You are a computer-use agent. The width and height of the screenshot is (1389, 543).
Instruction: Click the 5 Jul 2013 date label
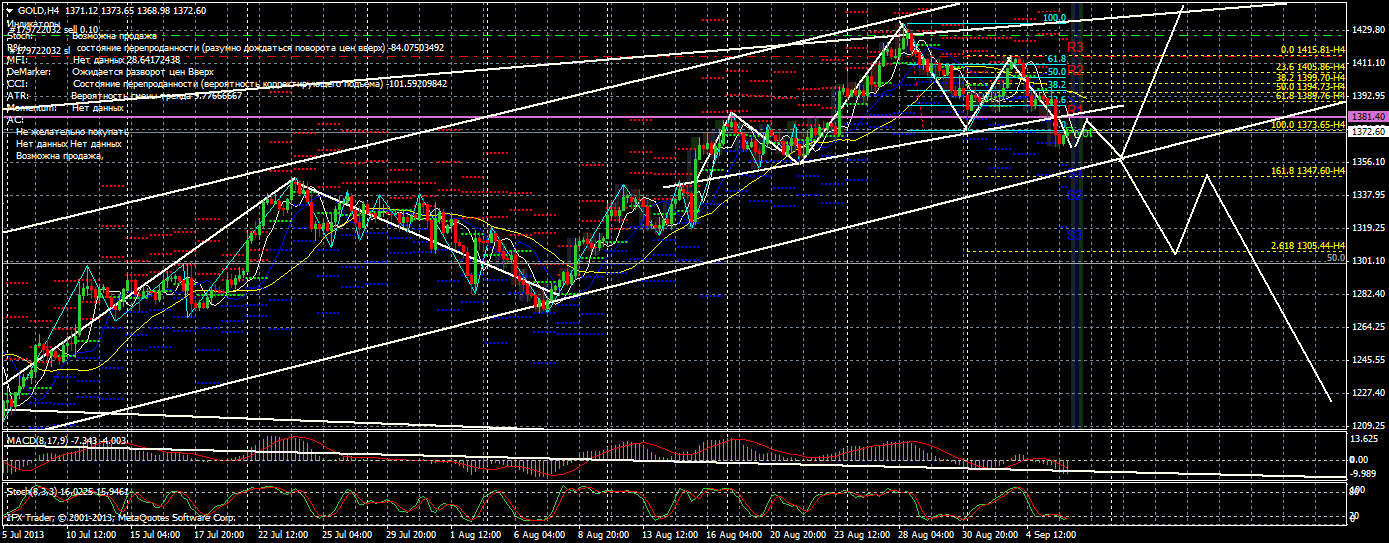[21, 536]
